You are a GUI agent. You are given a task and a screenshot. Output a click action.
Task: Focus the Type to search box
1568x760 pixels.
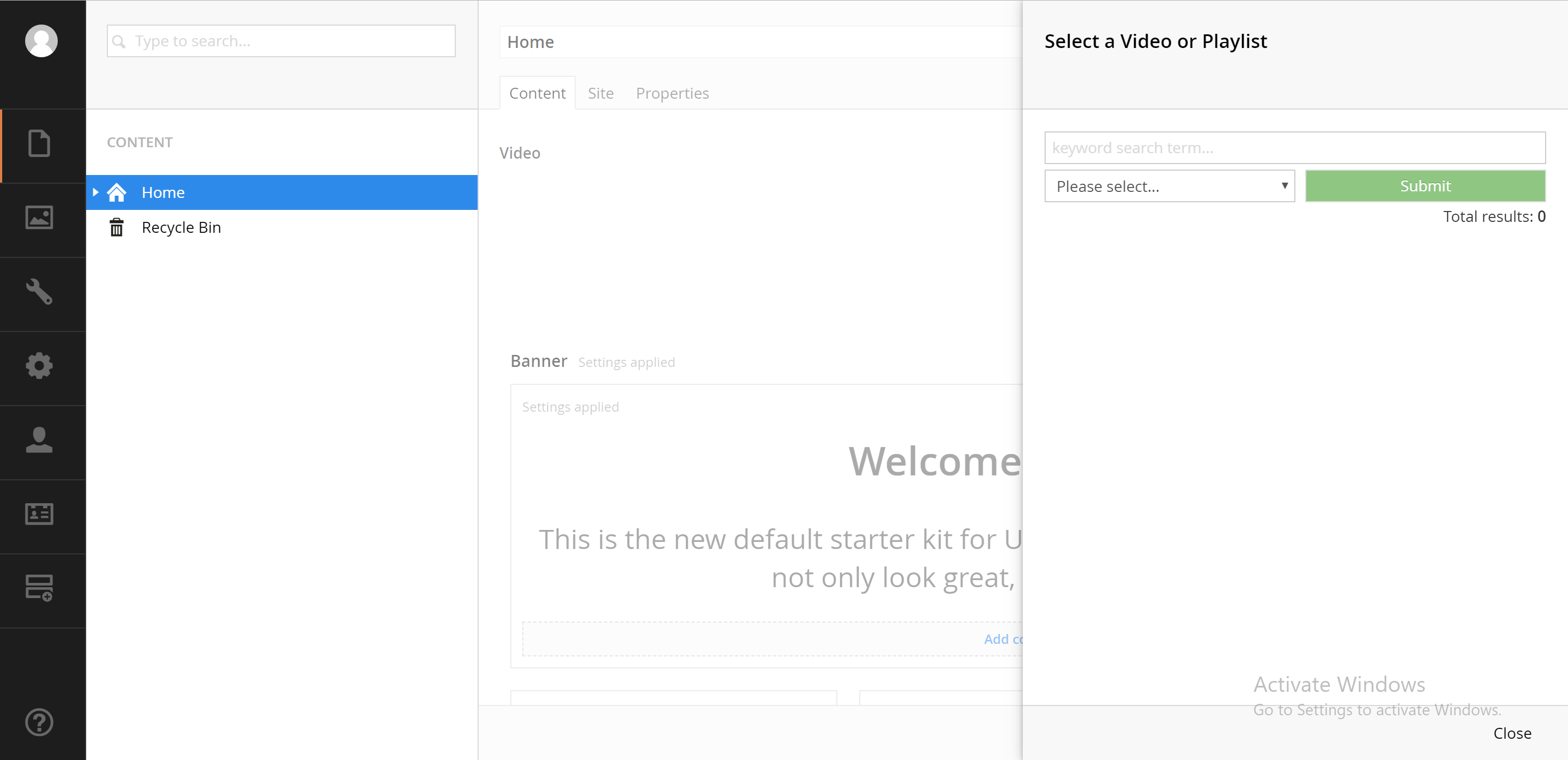[x=281, y=41]
